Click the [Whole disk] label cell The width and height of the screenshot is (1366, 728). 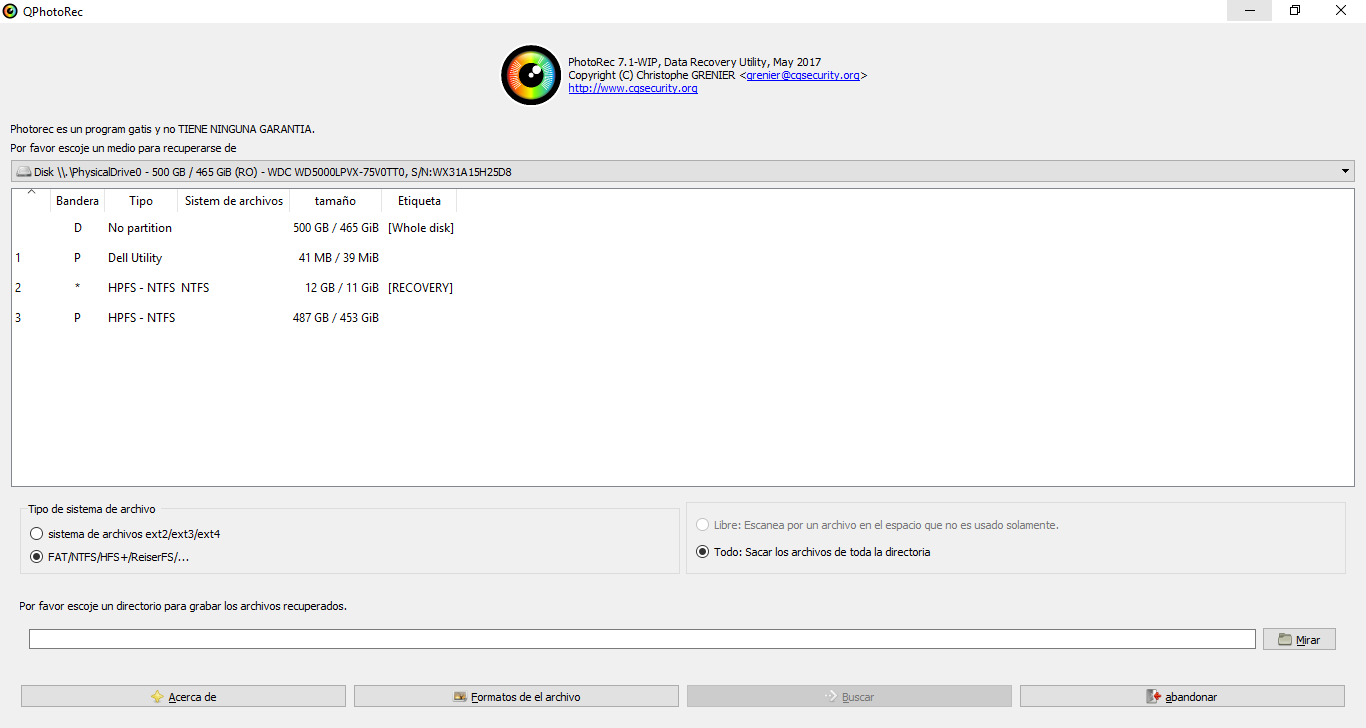click(421, 228)
